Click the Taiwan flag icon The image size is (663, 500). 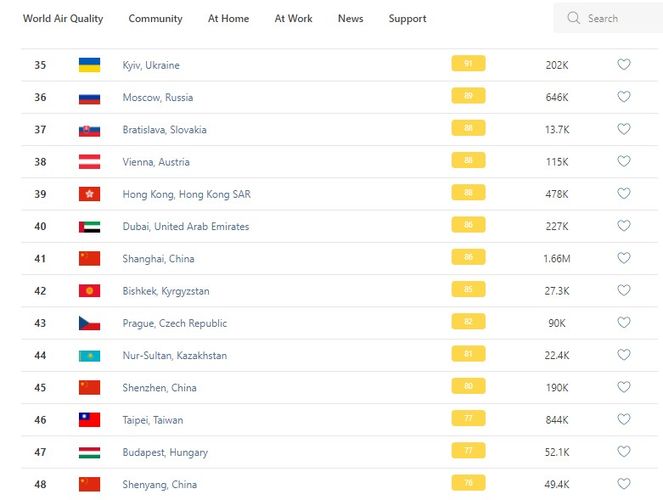pyautogui.click(x=89, y=420)
